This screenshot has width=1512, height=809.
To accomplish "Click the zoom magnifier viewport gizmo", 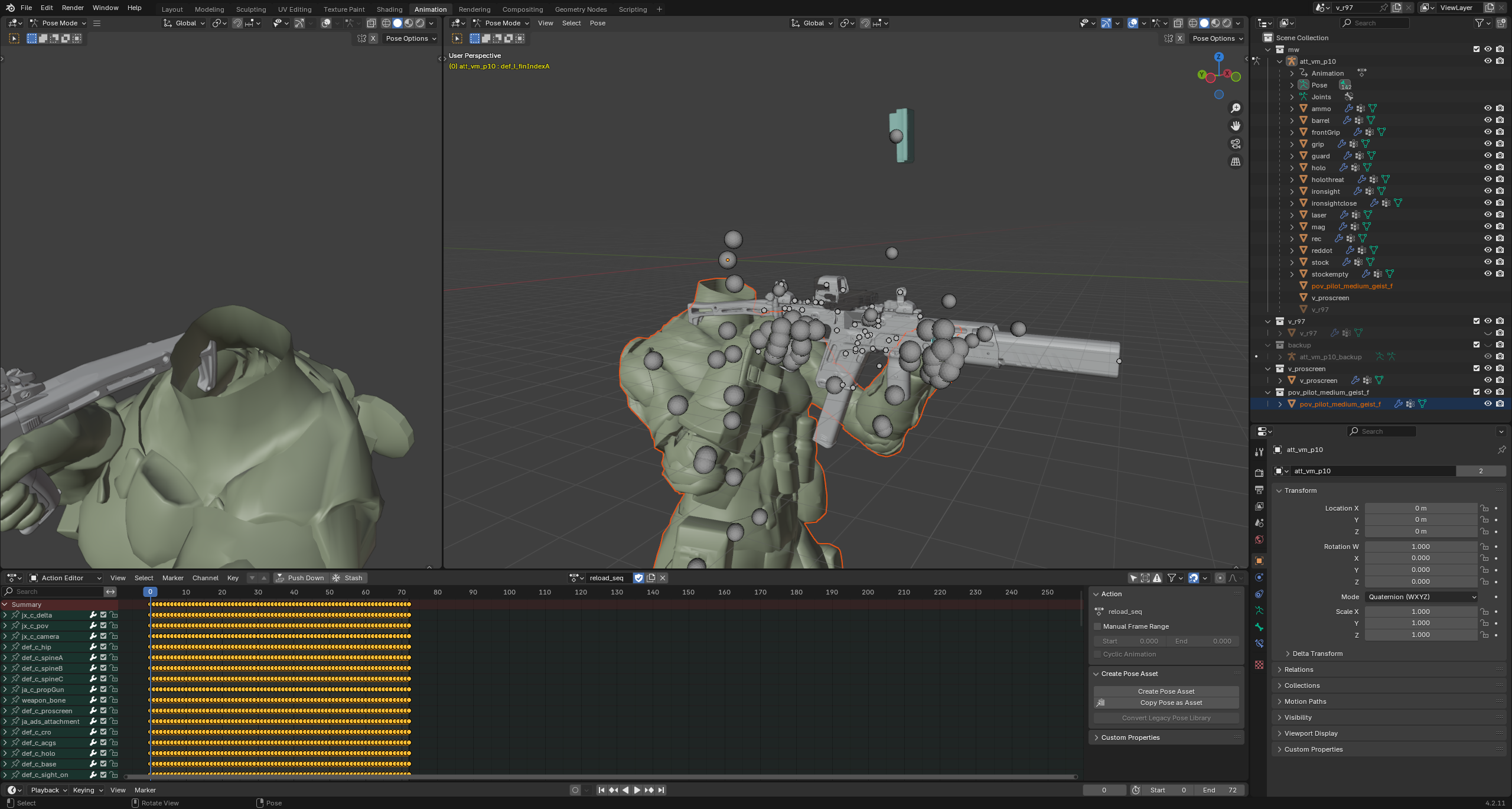I will (1235, 108).
